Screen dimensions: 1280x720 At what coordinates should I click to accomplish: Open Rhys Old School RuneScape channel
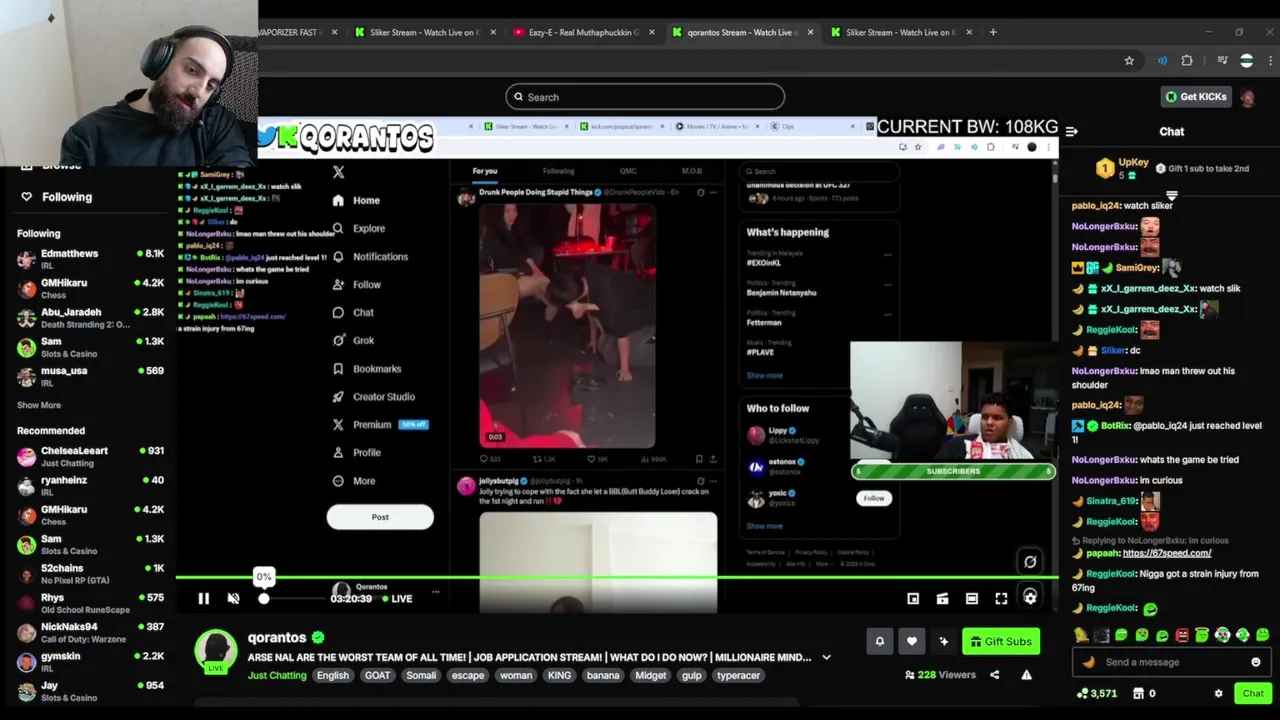90,603
